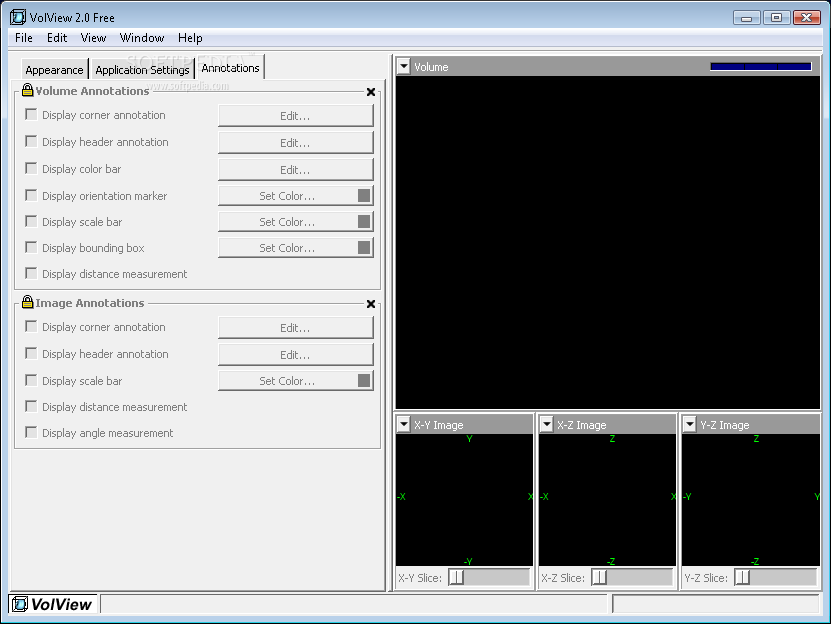Toggle Display bounding box checkbox
The width and height of the screenshot is (831, 624).
pos(31,248)
